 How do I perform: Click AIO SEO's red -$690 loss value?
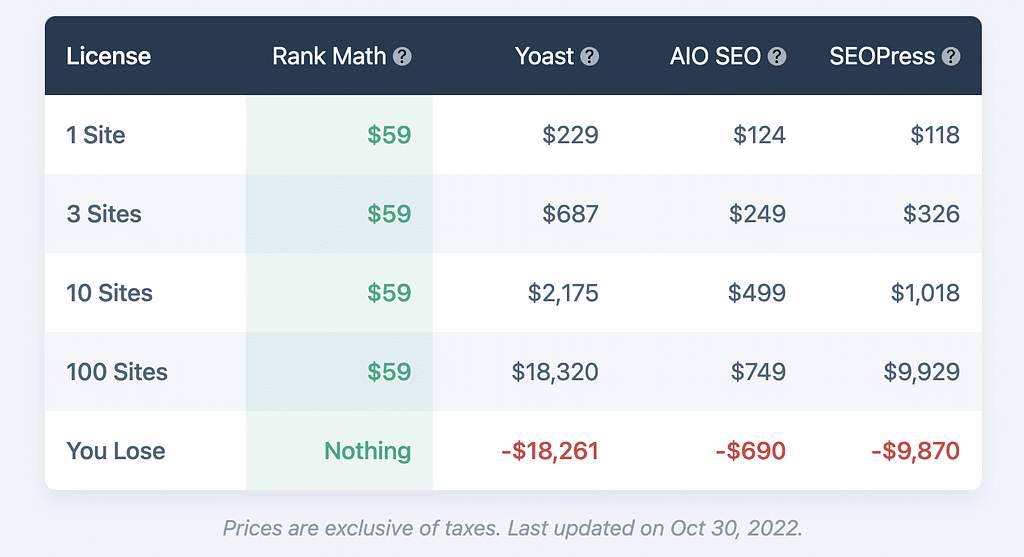coord(750,451)
